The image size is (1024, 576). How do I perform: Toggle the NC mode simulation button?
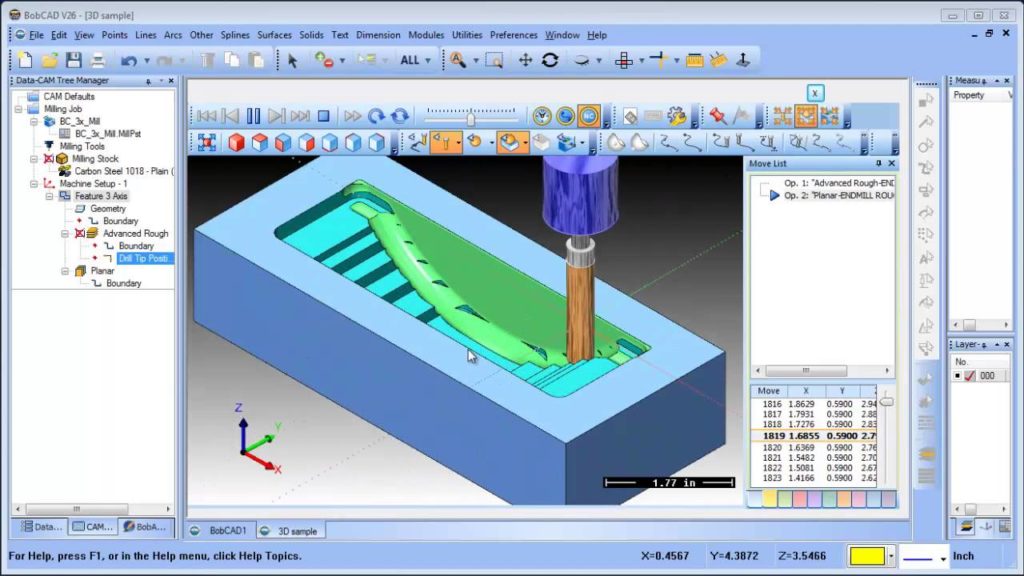point(588,116)
